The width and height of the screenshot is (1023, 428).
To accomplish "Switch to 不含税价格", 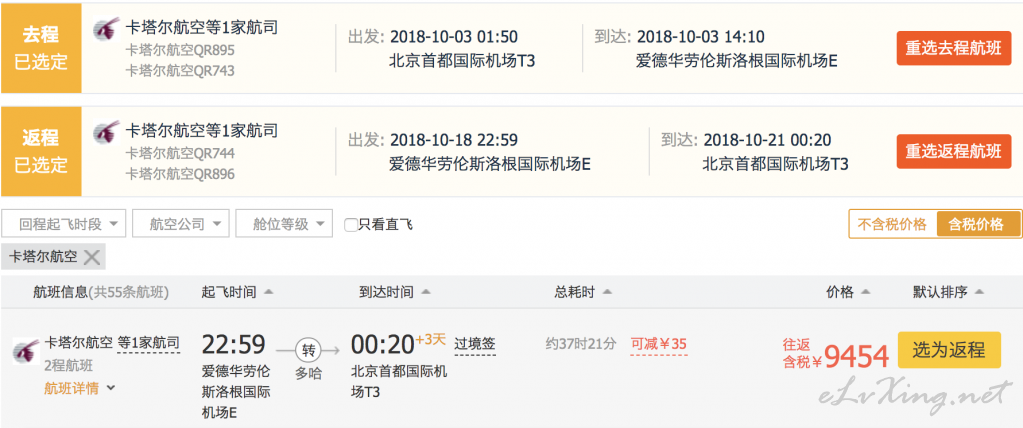I will [892, 224].
